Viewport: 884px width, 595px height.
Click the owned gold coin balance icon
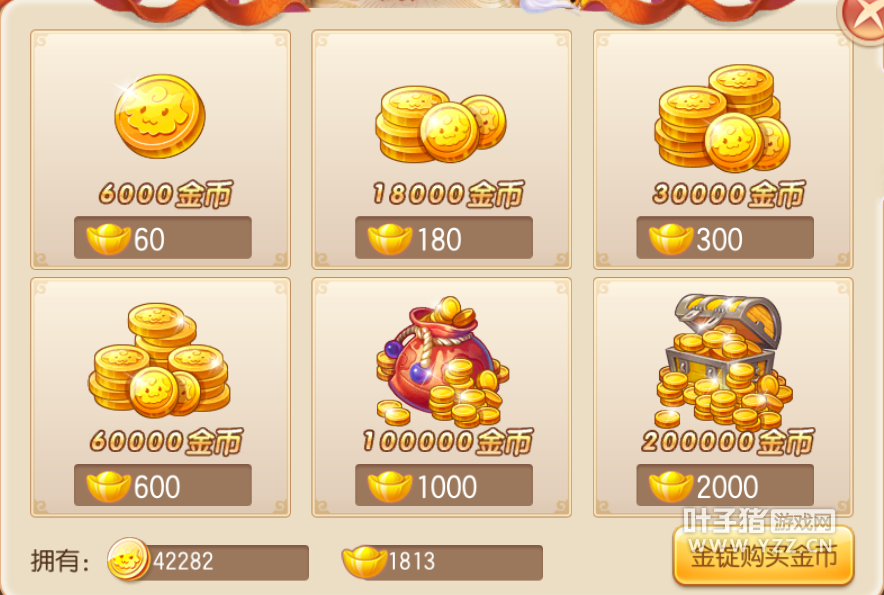pyautogui.click(x=129, y=559)
